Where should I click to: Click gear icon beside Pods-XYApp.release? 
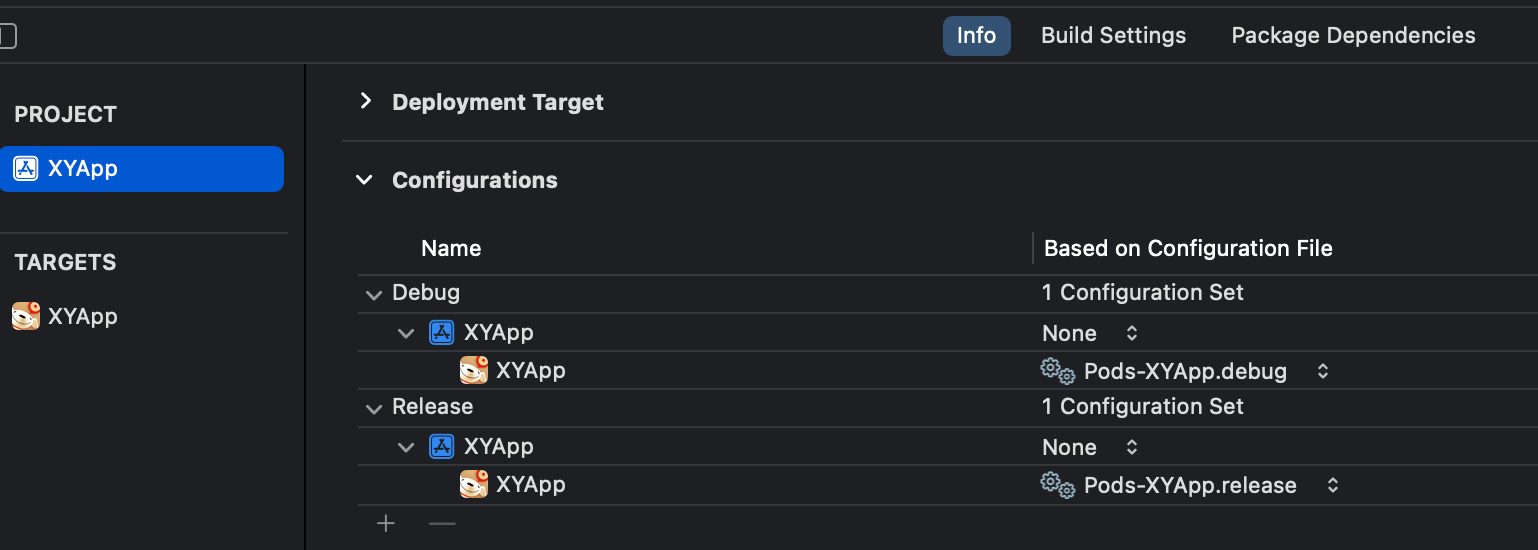(x=1057, y=485)
